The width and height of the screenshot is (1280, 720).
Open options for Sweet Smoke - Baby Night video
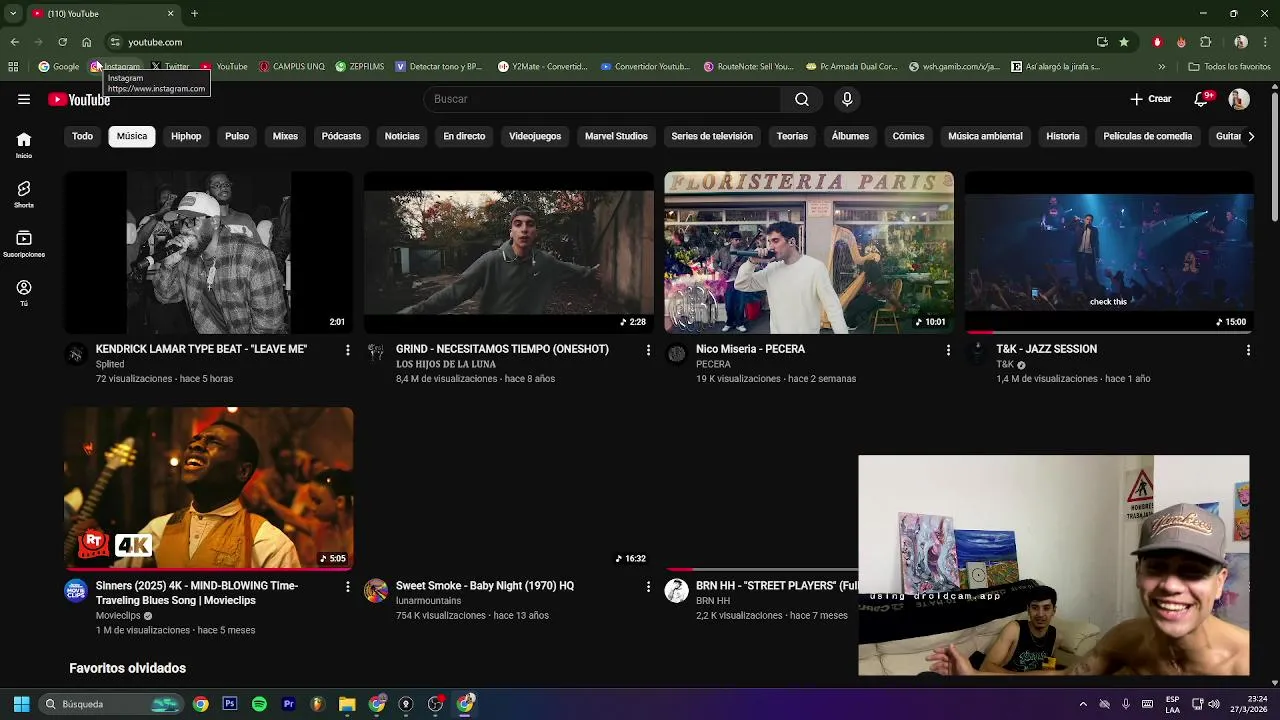coord(648,587)
